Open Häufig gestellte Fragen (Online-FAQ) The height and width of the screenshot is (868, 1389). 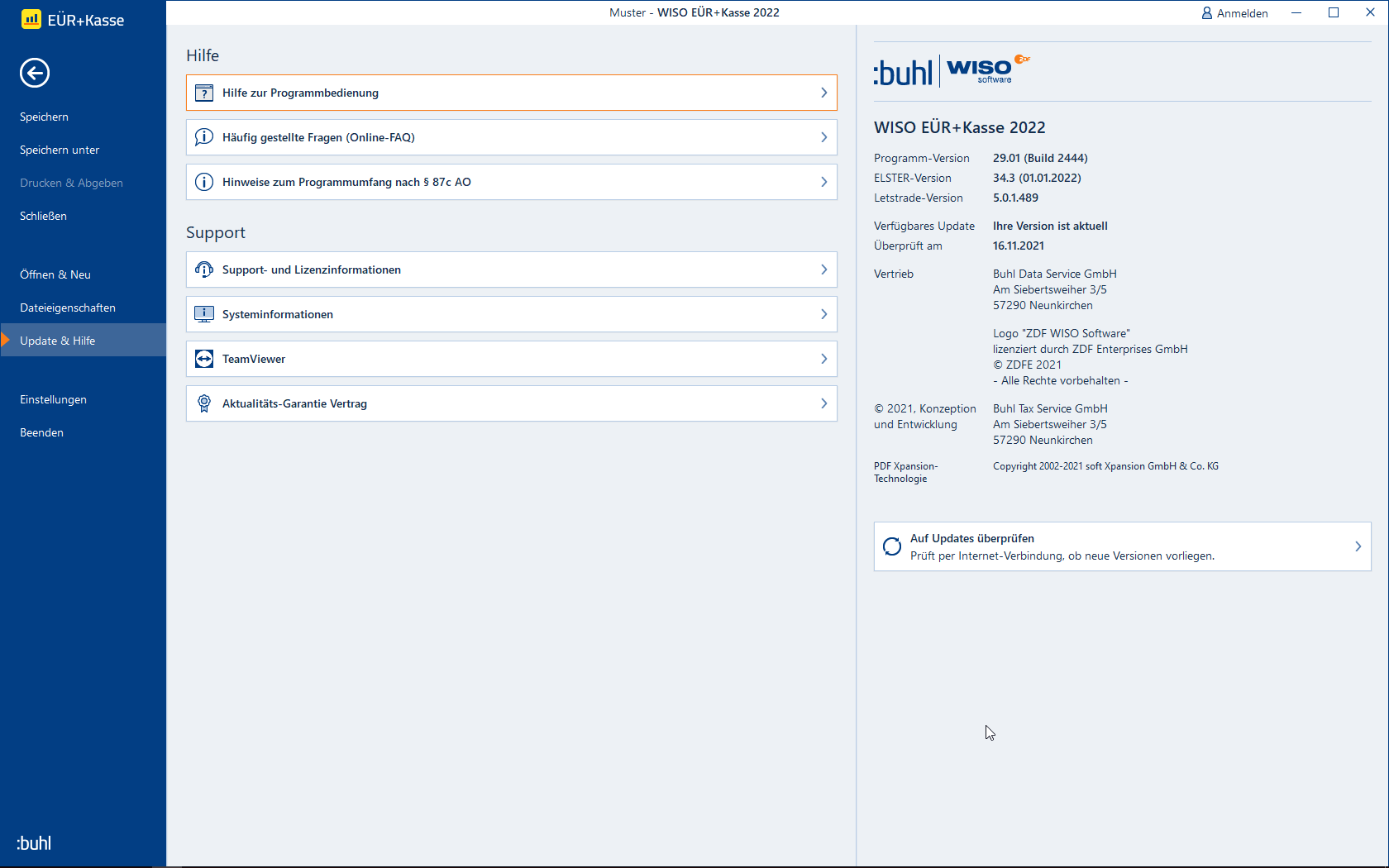[x=512, y=137]
